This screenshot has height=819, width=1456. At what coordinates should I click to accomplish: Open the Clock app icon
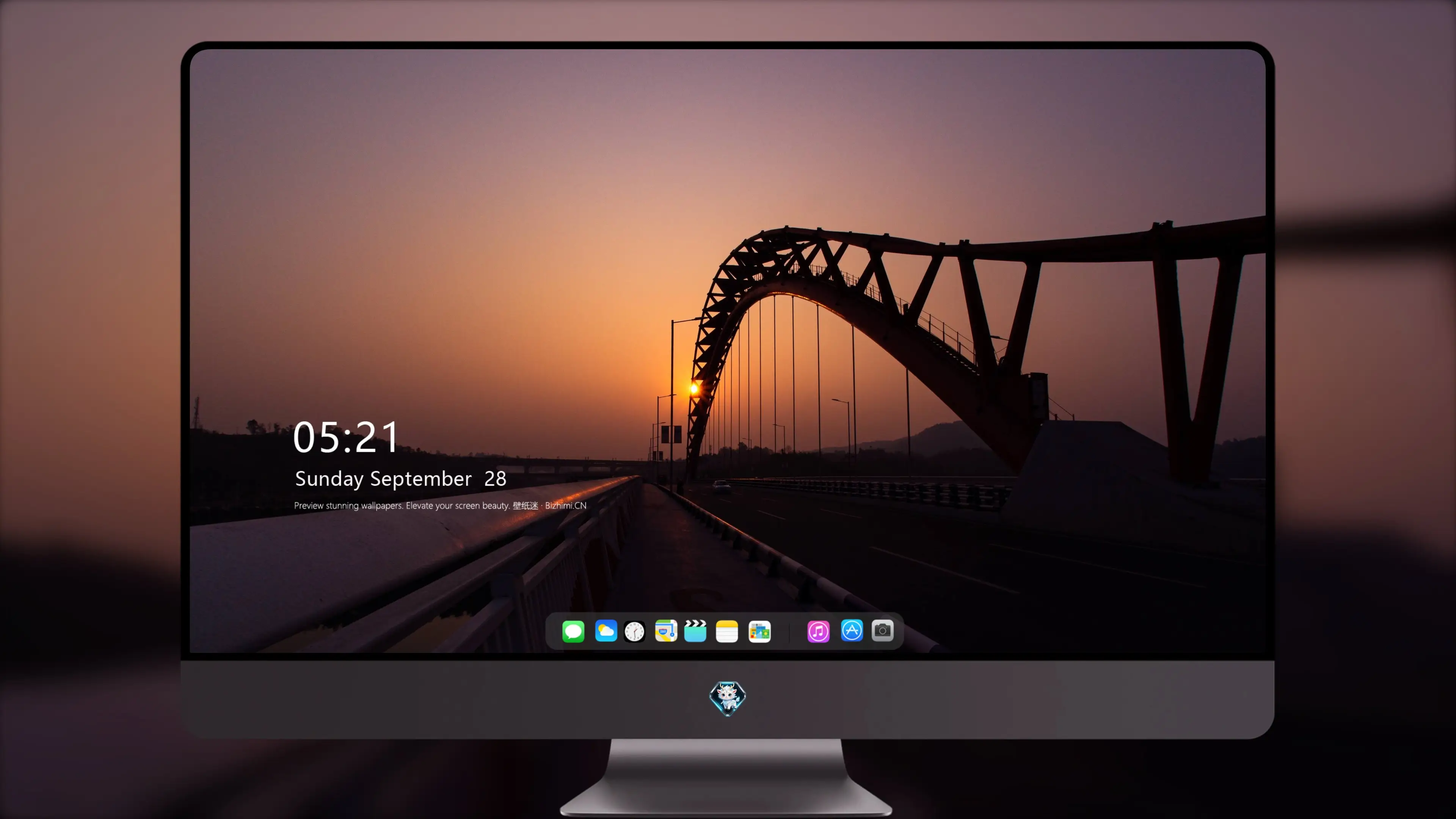click(634, 631)
